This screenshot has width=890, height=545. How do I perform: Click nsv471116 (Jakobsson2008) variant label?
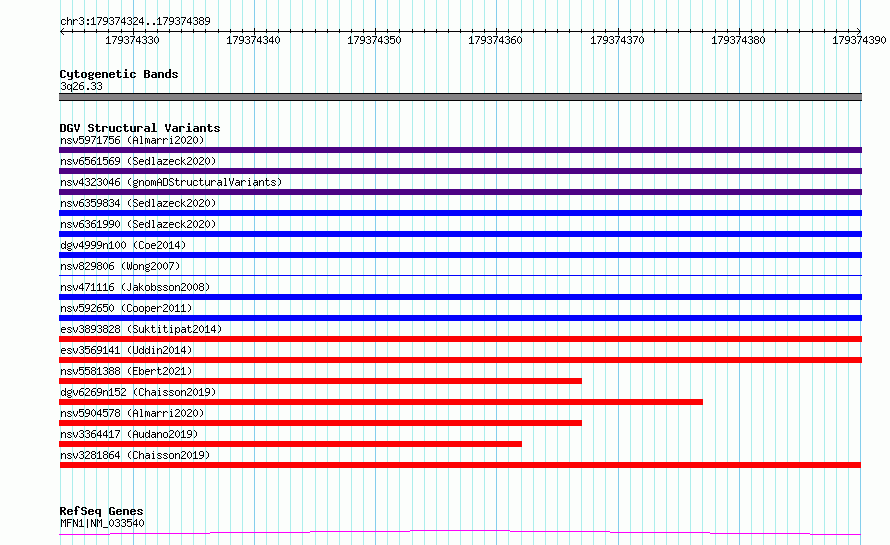tap(135, 287)
